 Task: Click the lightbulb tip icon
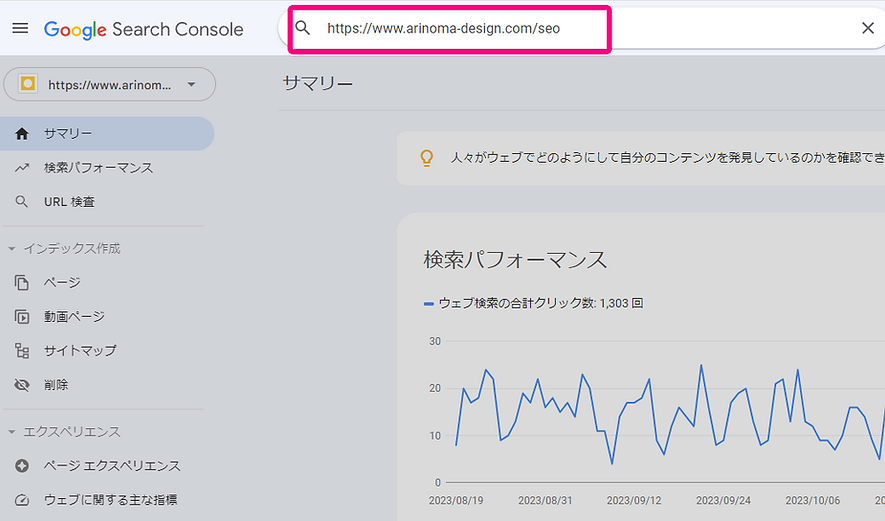click(427, 158)
